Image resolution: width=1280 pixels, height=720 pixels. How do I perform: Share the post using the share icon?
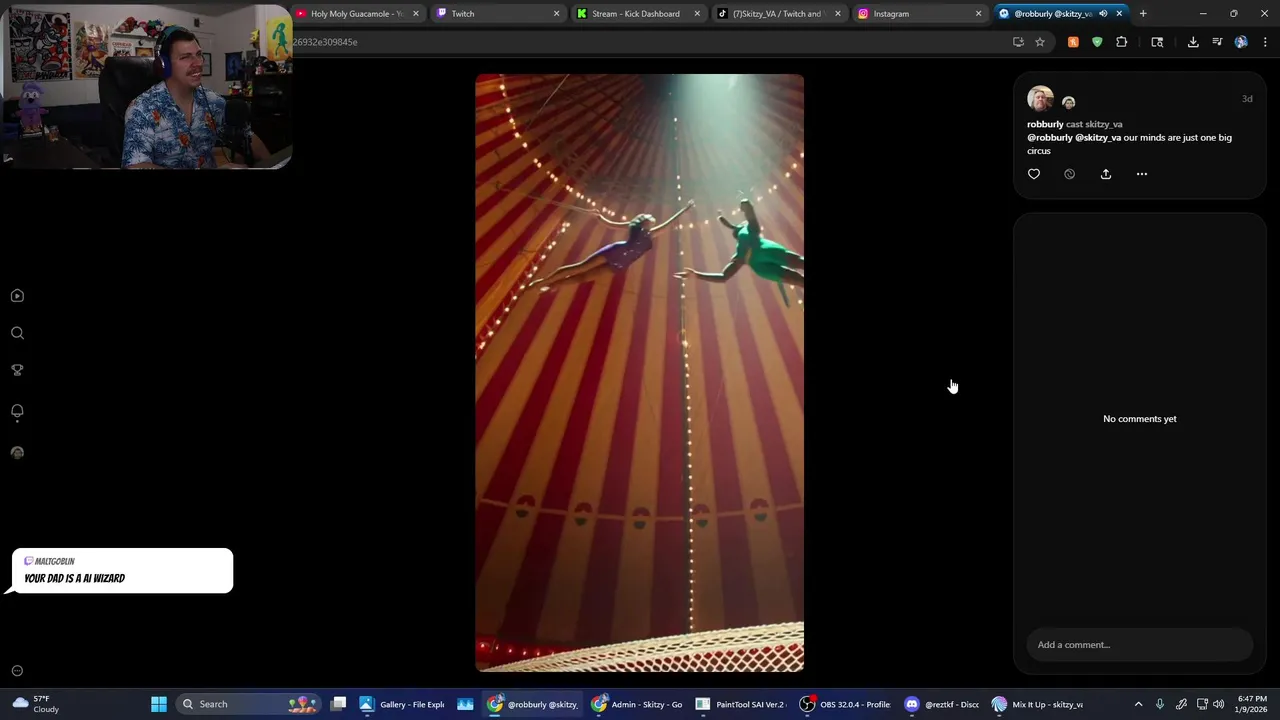coord(1106,174)
